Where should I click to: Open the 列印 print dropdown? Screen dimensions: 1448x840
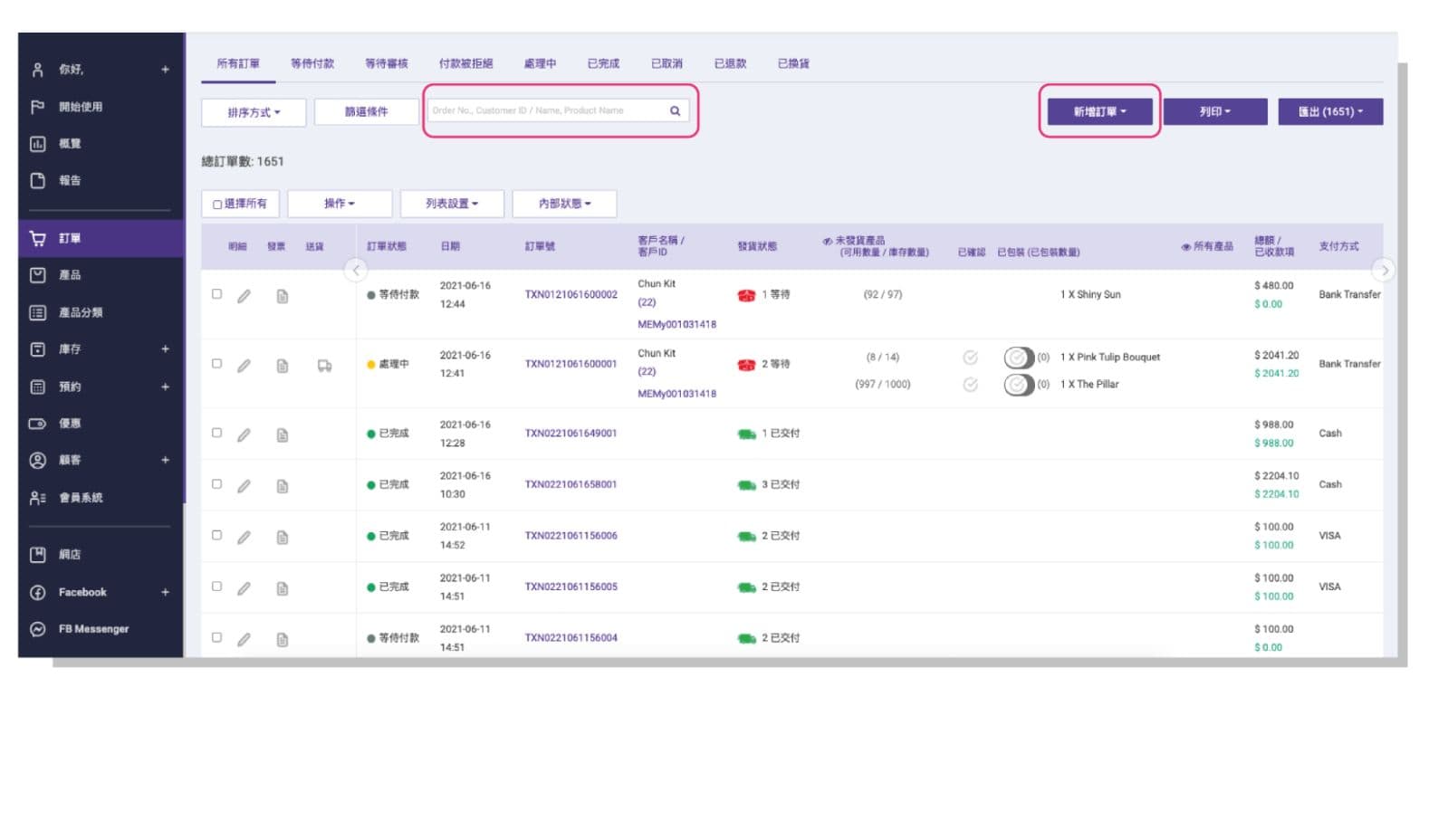click(1214, 111)
